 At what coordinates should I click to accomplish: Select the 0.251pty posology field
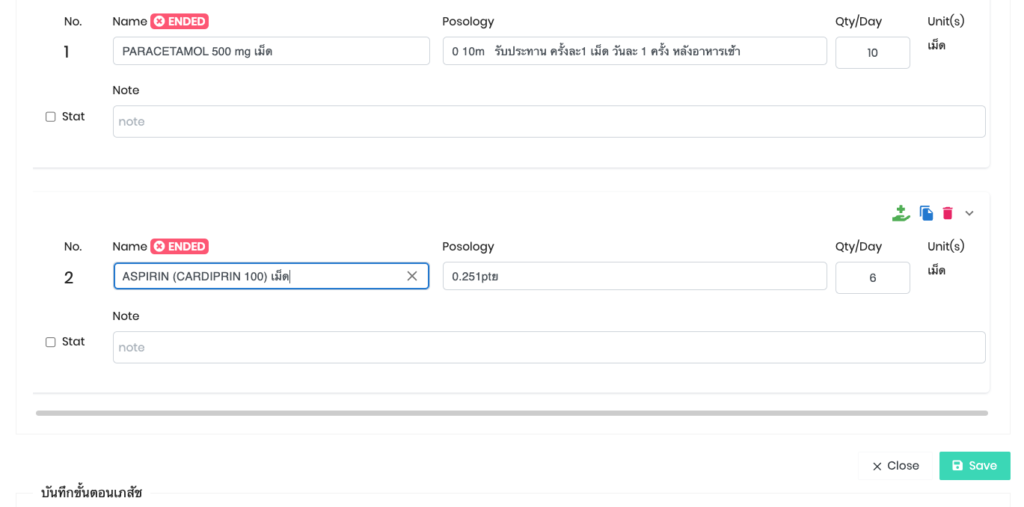pos(634,276)
